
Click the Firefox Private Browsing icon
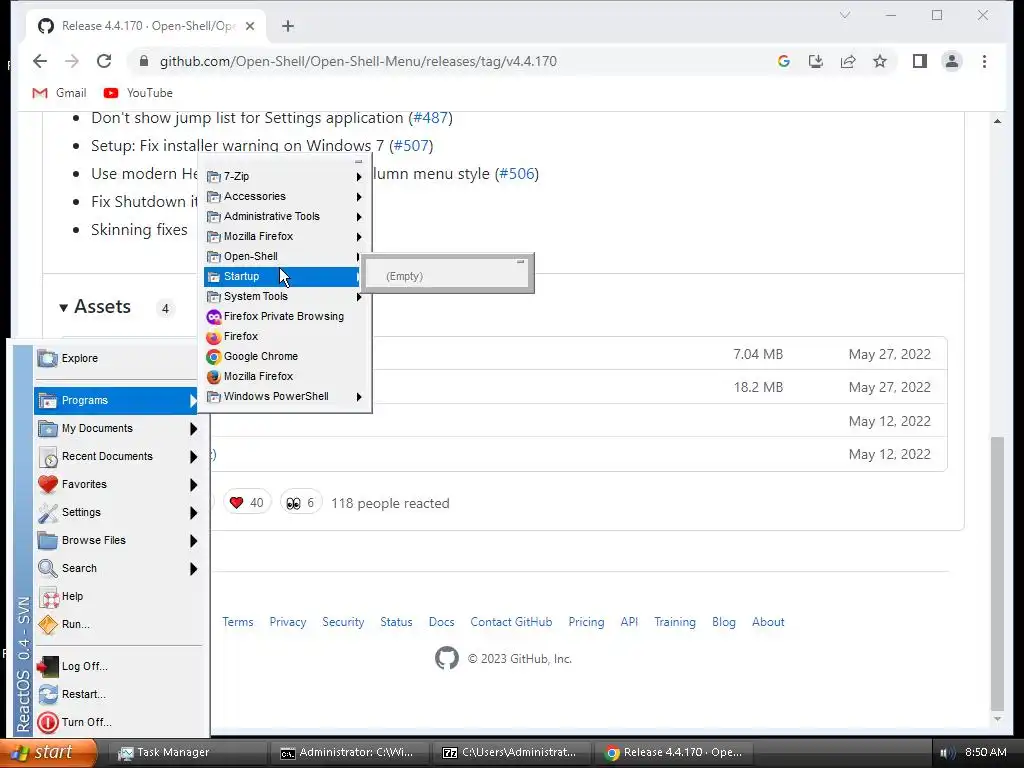pos(214,317)
